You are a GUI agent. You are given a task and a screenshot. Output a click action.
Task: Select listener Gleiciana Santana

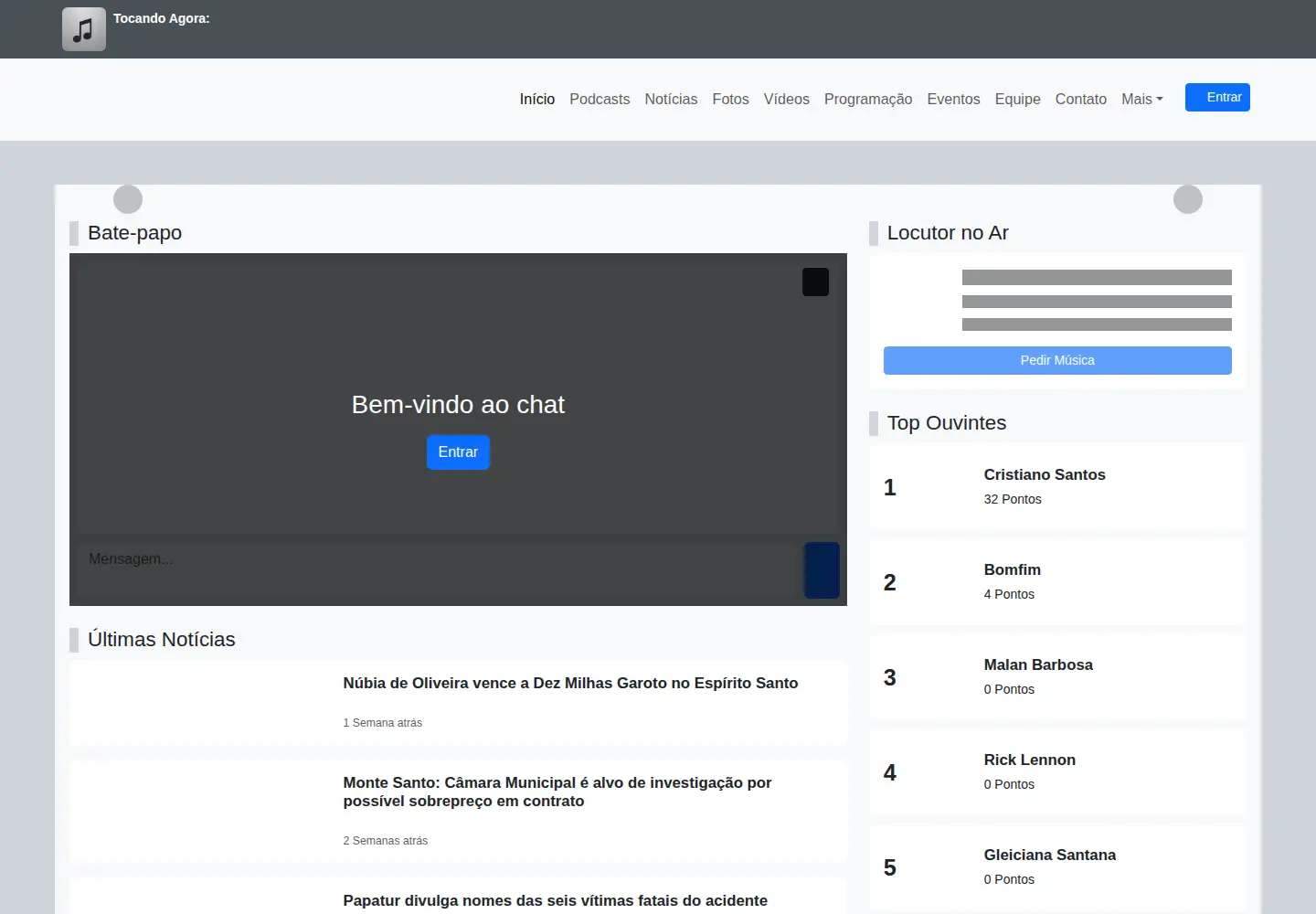[x=1050, y=855]
